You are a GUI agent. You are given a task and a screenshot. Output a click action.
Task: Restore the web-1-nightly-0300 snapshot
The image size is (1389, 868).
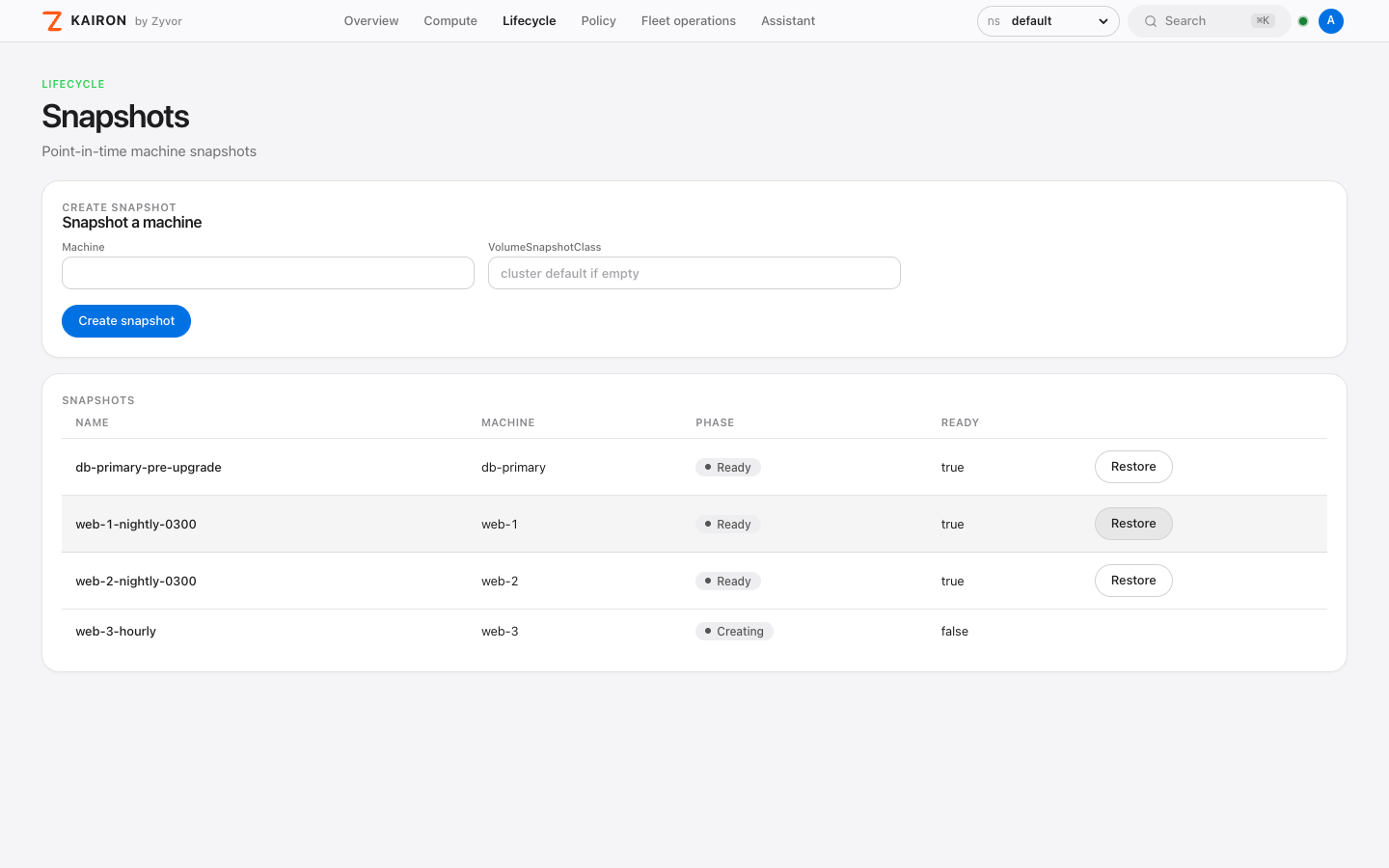point(1133,524)
